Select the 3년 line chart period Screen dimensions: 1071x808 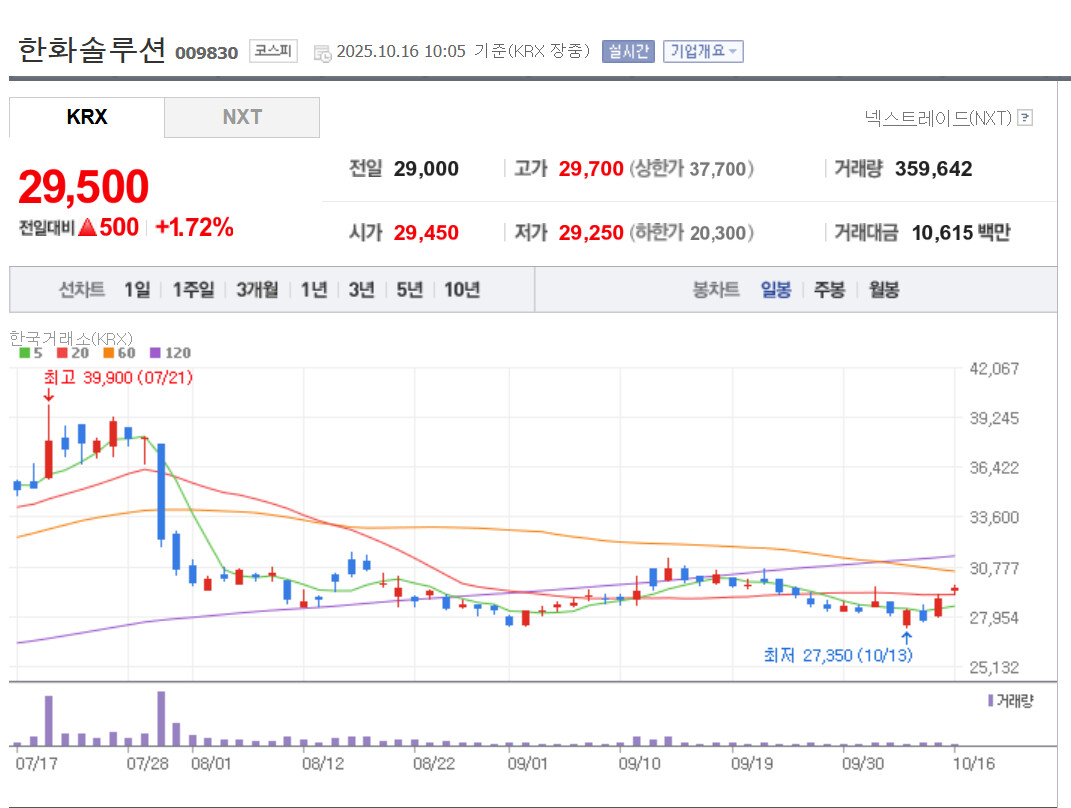click(x=362, y=290)
